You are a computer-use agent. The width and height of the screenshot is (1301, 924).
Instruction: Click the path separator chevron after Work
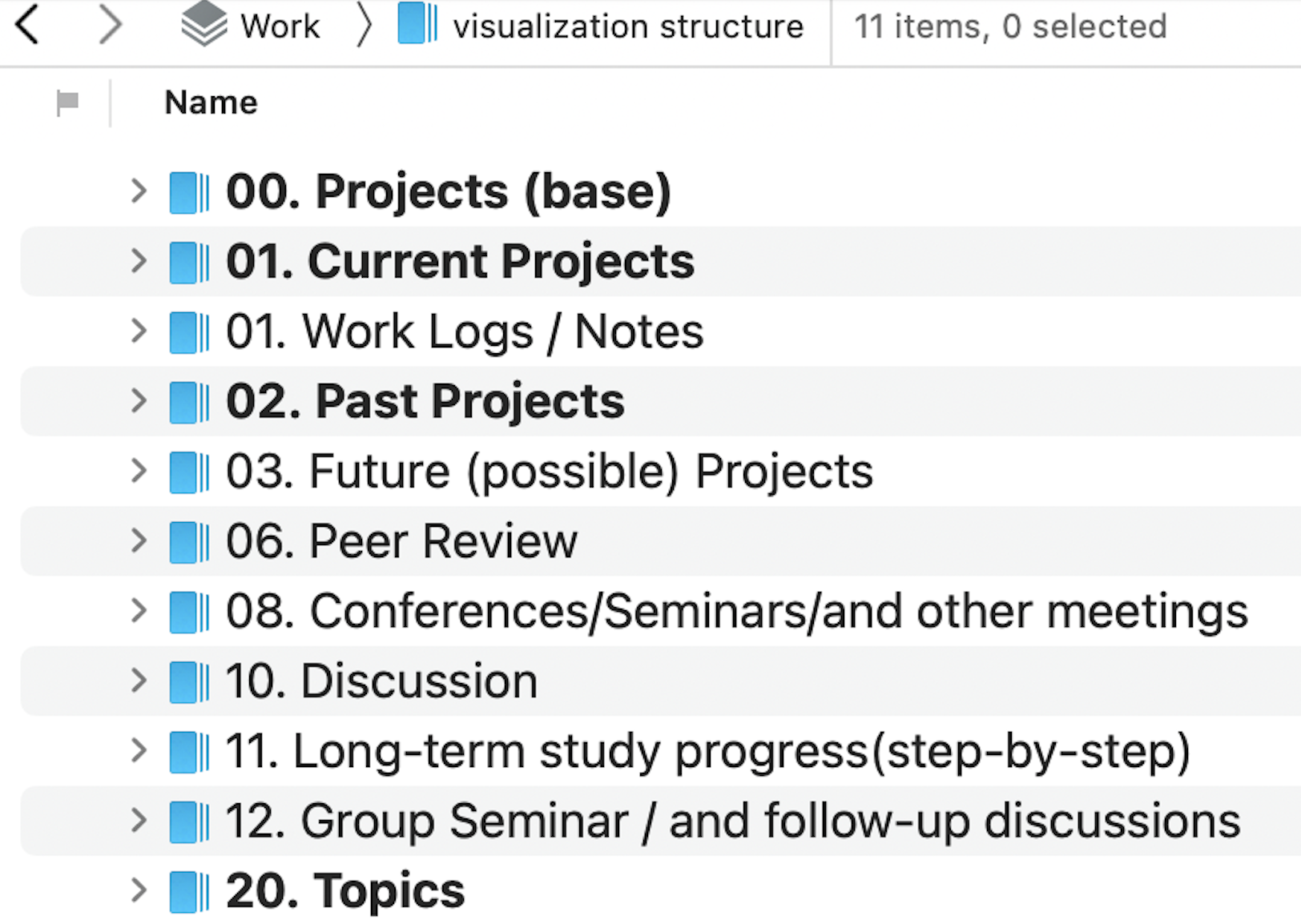(364, 26)
